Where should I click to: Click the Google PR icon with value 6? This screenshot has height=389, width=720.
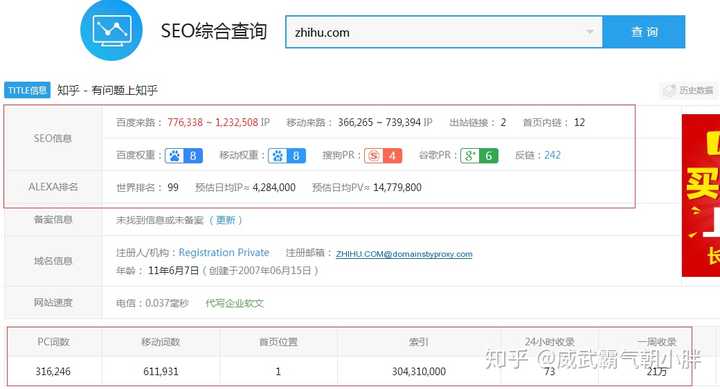pos(479,156)
